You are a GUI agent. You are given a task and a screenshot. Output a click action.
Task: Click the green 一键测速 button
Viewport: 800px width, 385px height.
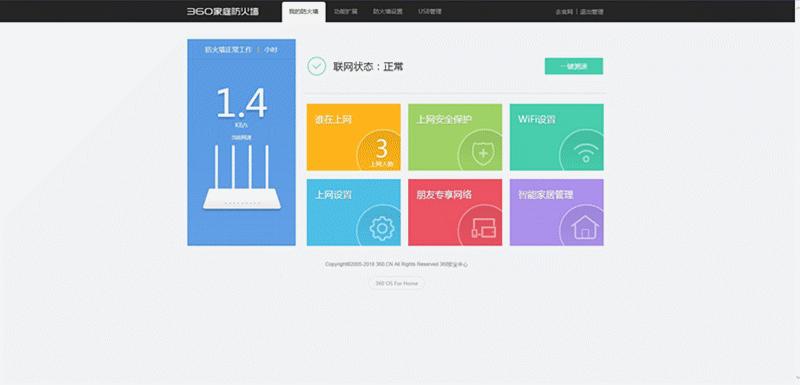tap(574, 66)
